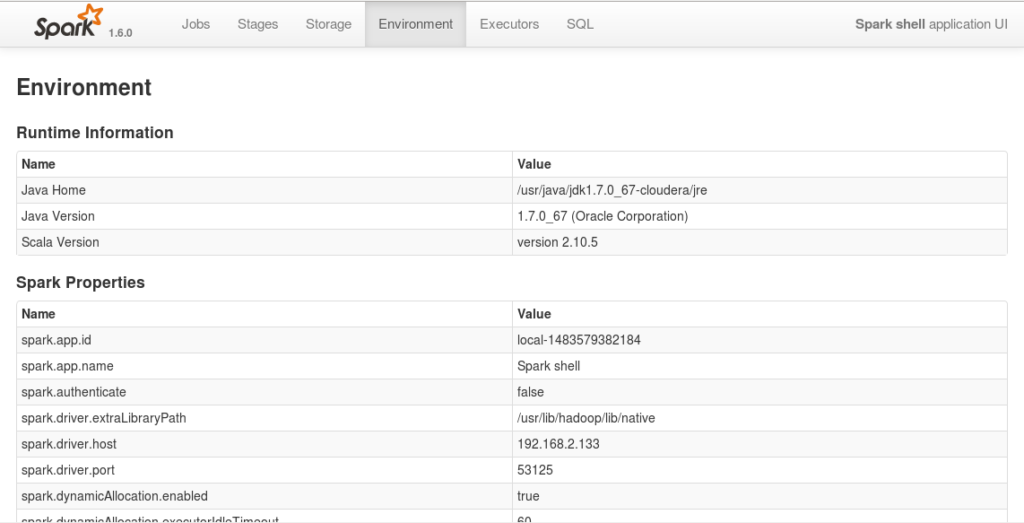The width and height of the screenshot is (1024, 523).
Task: Select the 53125 port value
Action: pos(536,470)
